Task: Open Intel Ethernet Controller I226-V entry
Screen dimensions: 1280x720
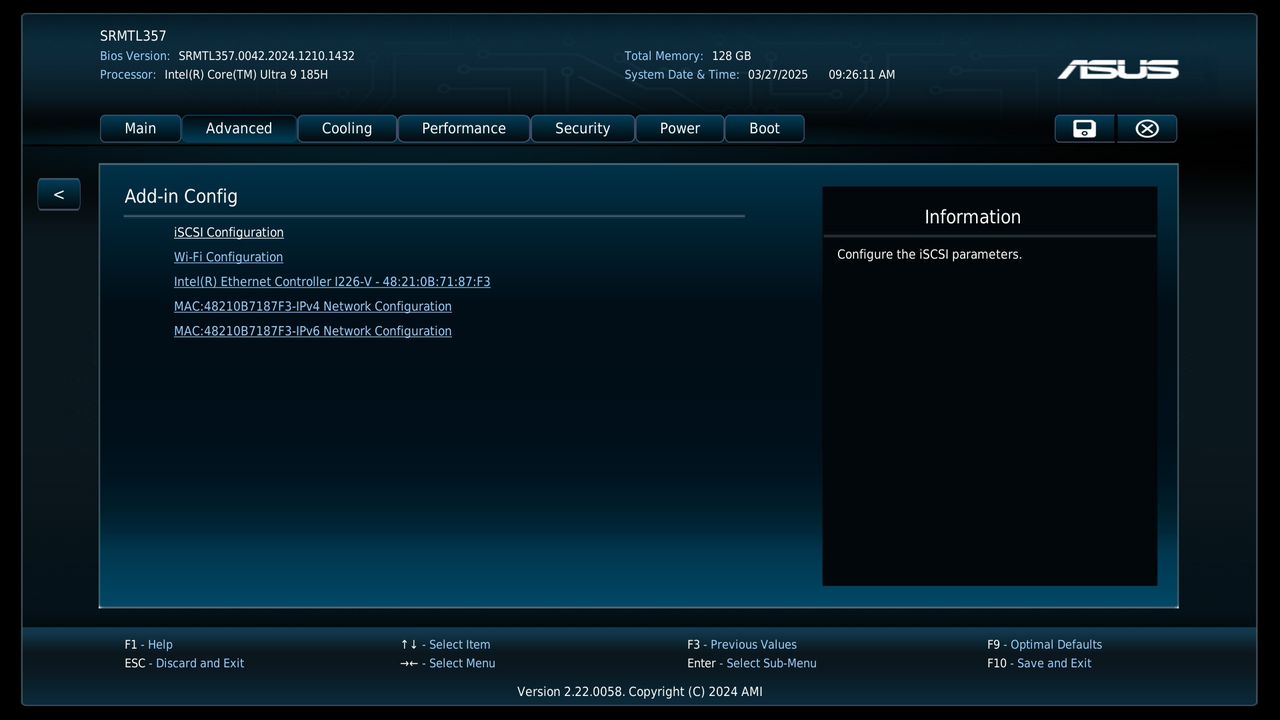Action: pyautogui.click(x=332, y=282)
